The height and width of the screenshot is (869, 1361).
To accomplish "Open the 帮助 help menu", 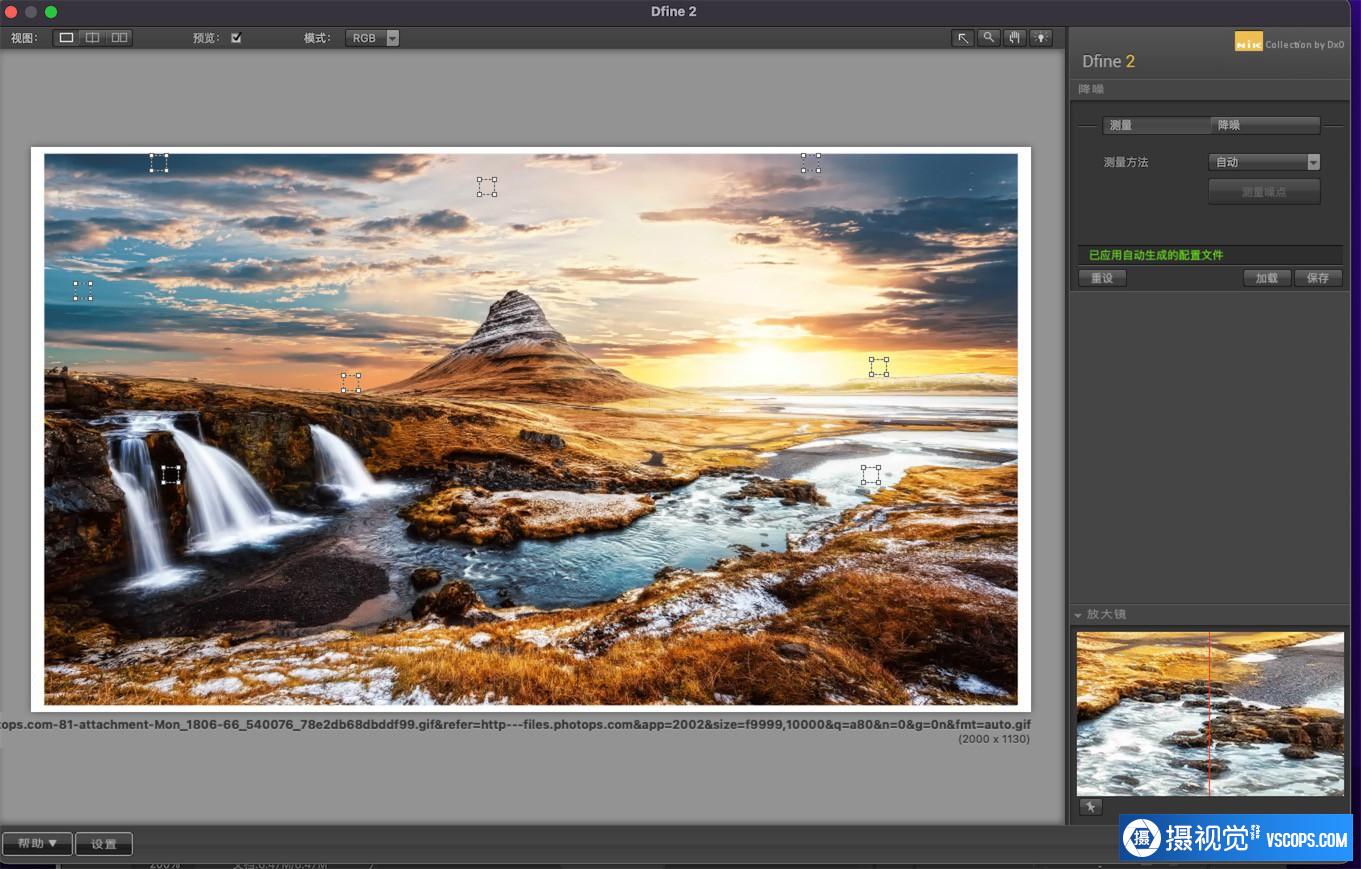I will point(37,844).
